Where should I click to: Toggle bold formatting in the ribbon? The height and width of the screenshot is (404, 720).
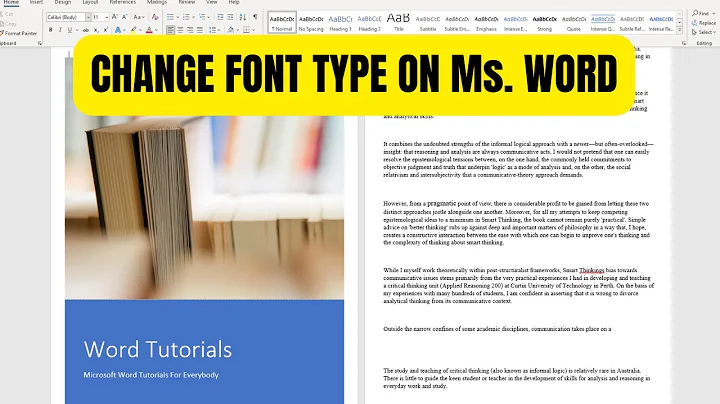click(x=51, y=30)
